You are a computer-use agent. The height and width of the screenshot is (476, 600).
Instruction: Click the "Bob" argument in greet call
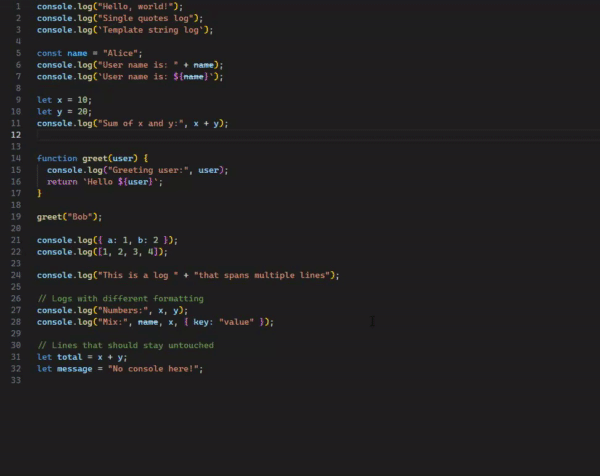tap(80, 217)
